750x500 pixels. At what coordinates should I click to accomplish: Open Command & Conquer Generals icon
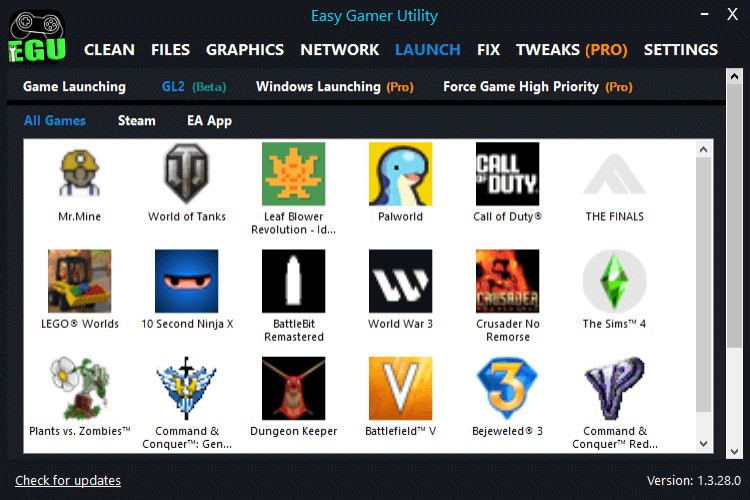pyautogui.click(x=187, y=388)
